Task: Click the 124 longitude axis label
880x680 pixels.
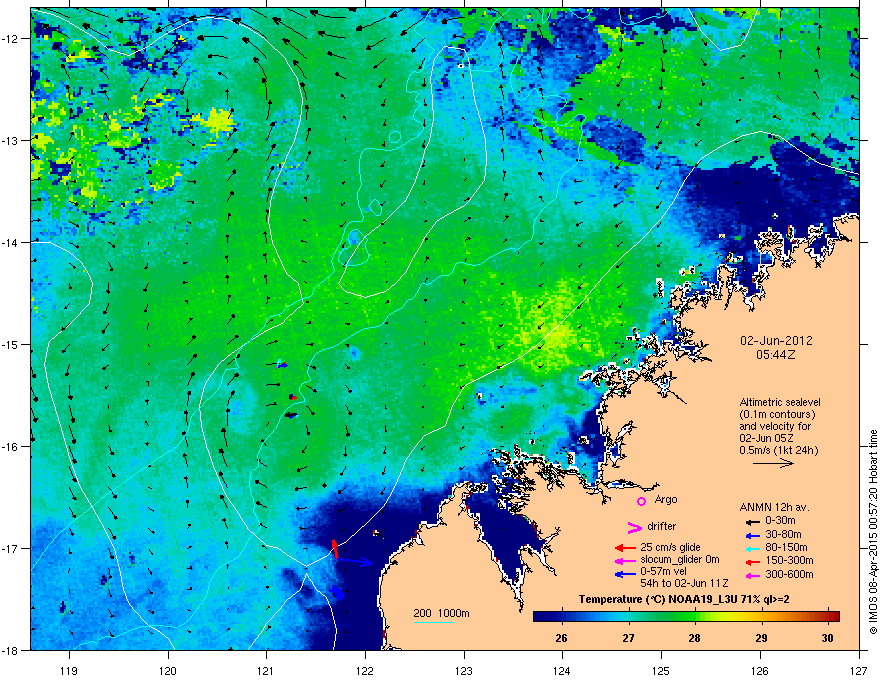Action: [562, 671]
